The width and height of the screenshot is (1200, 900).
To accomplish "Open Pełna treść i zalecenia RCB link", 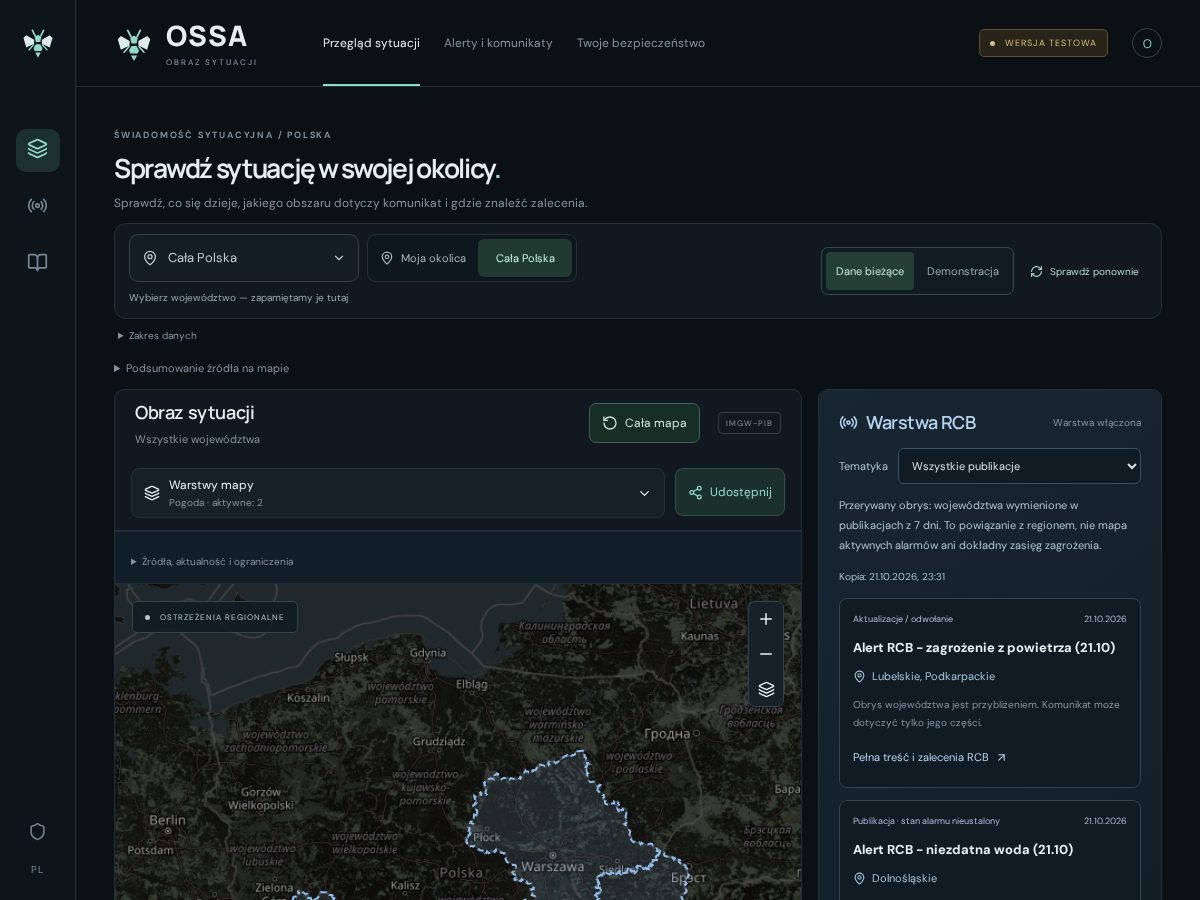I will [x=930, y=758].
